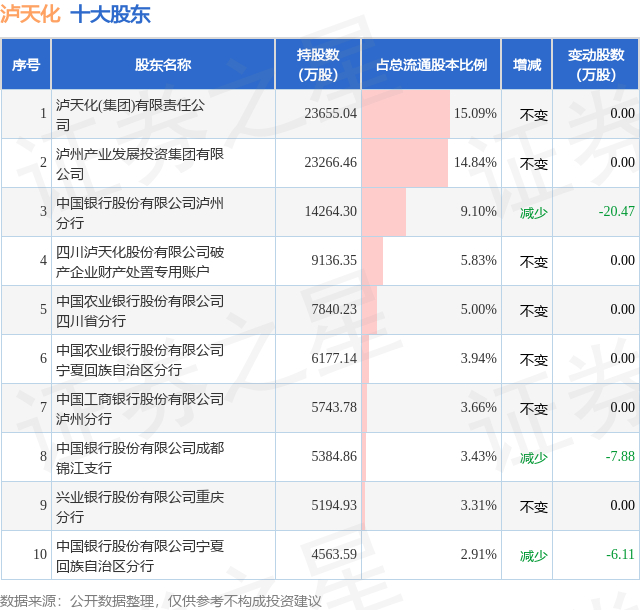The image size is (640, 610).
Task: Click the 序号 column header
Action: [x=26, y=65]
